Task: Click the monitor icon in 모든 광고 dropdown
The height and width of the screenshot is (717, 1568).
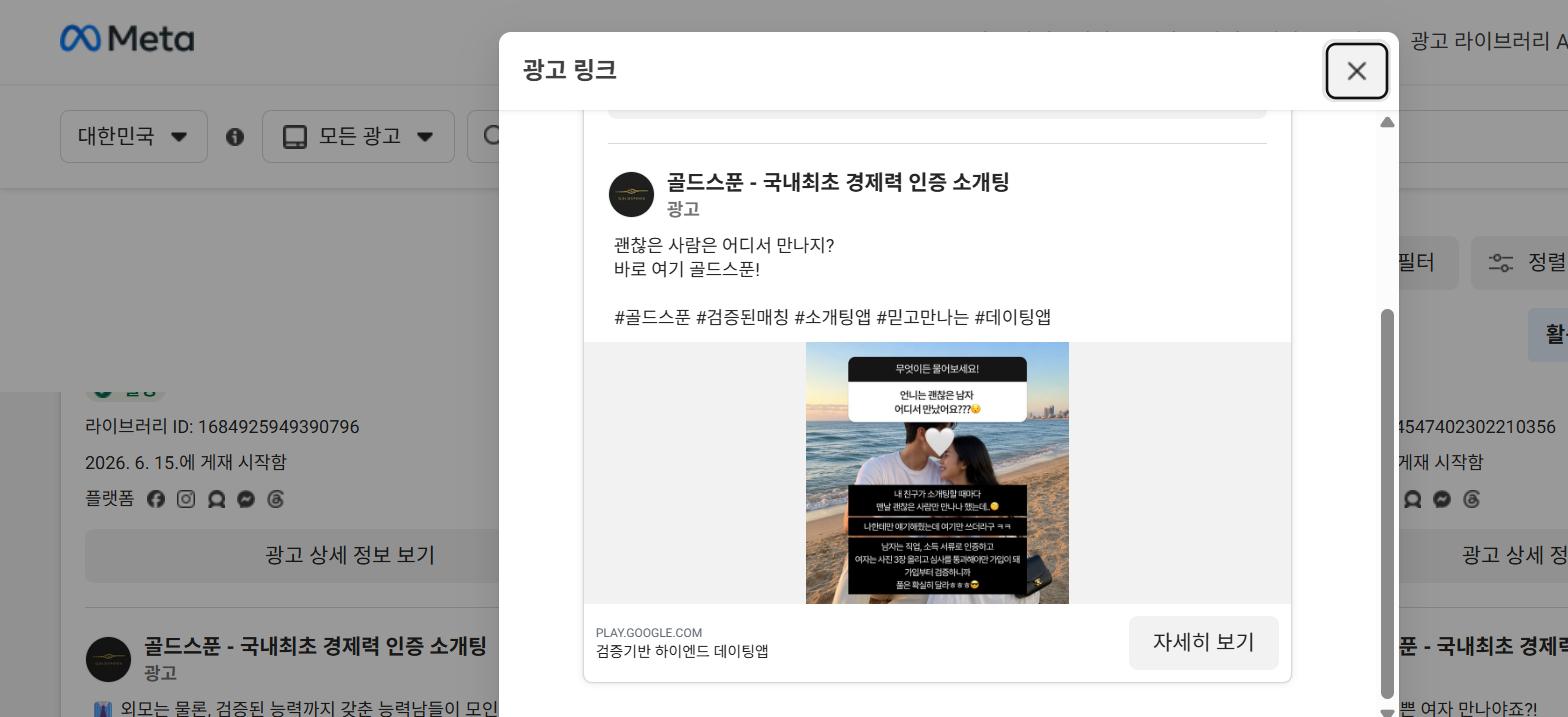Action: click(295, 137)
